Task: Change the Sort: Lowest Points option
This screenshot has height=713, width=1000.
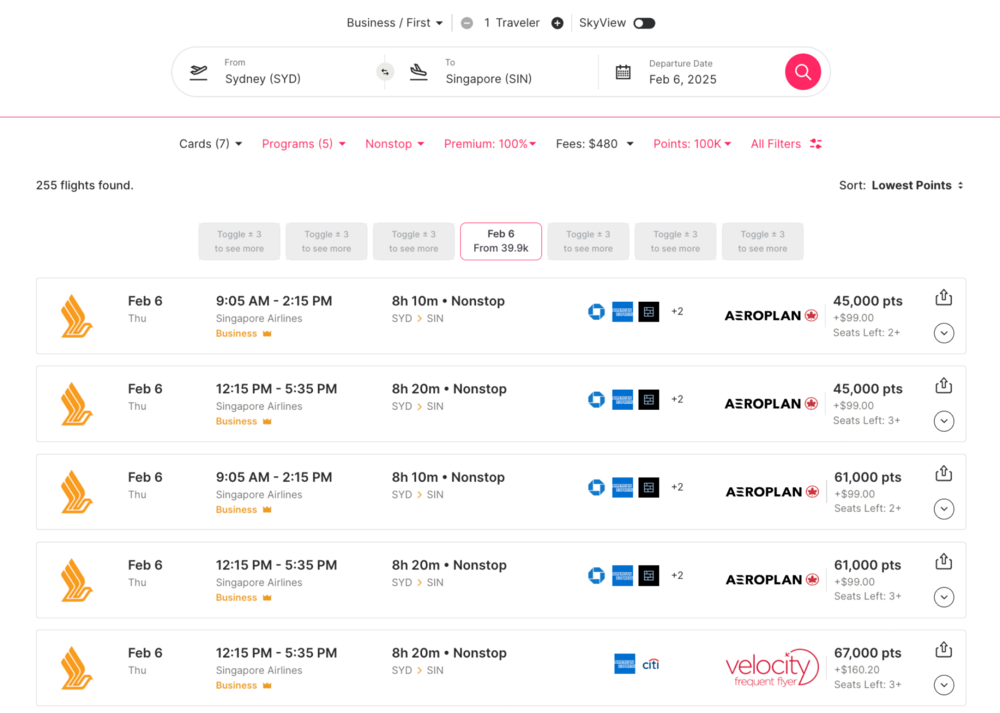Action: click(916, 185)
